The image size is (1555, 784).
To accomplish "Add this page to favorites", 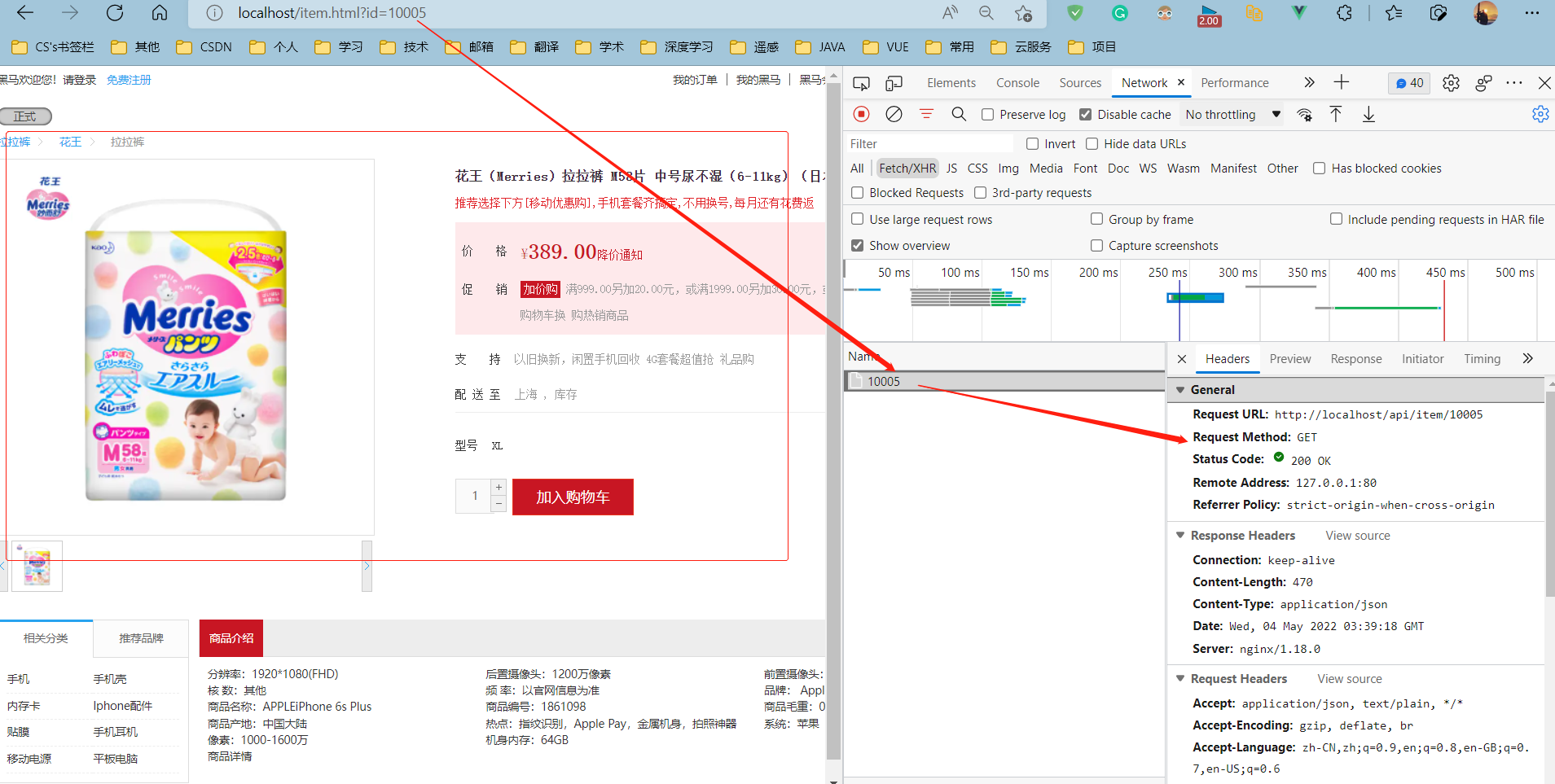I will point(1023,13).
